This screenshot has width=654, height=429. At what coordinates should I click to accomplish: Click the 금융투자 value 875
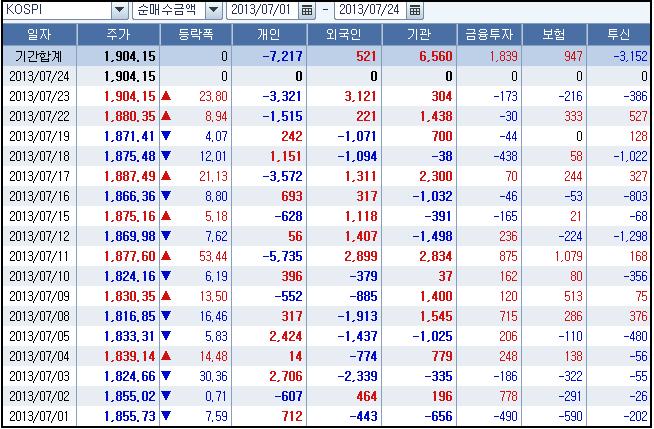[508, 256]
